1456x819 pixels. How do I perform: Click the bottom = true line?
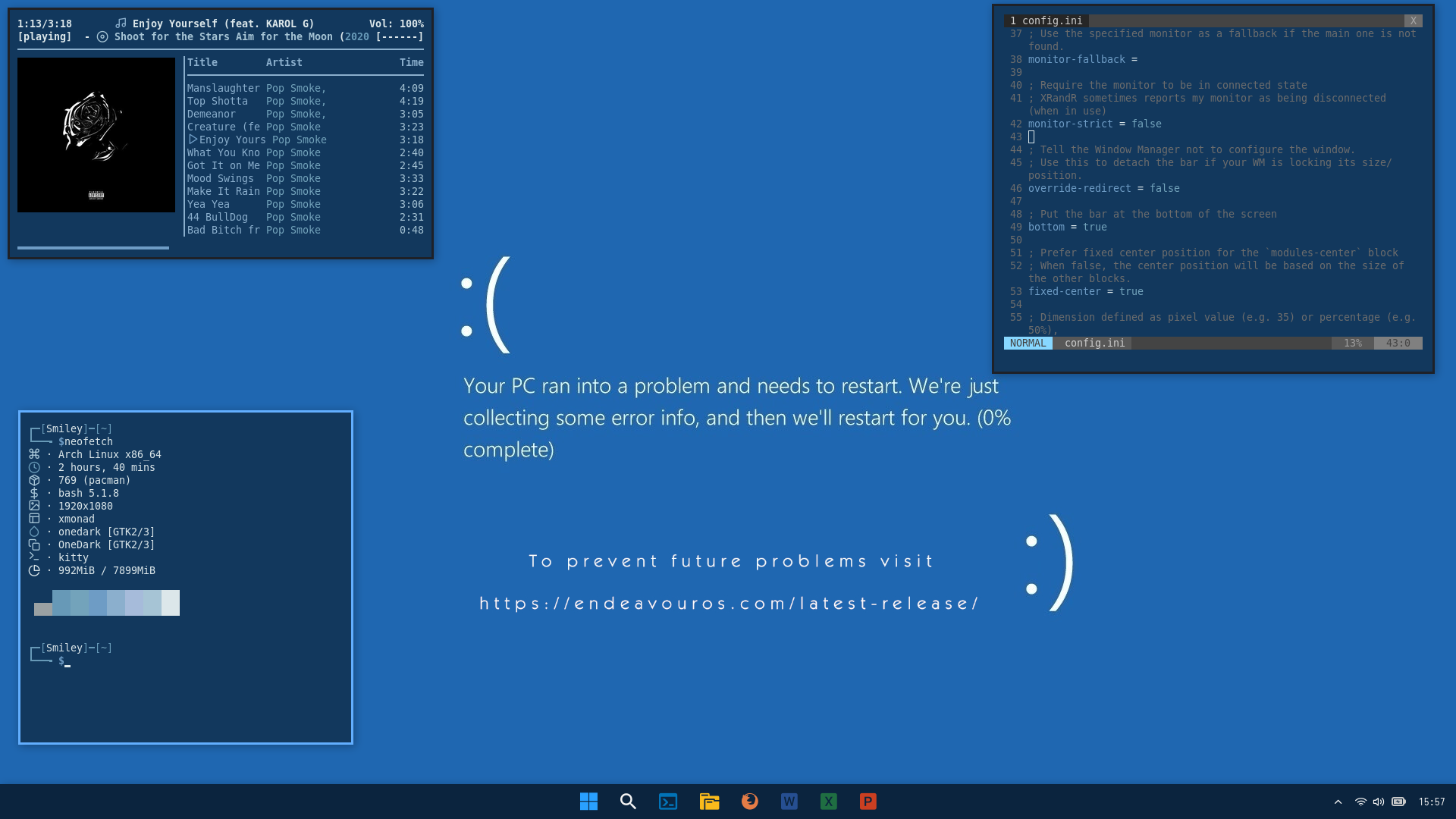pos(1068,227)
